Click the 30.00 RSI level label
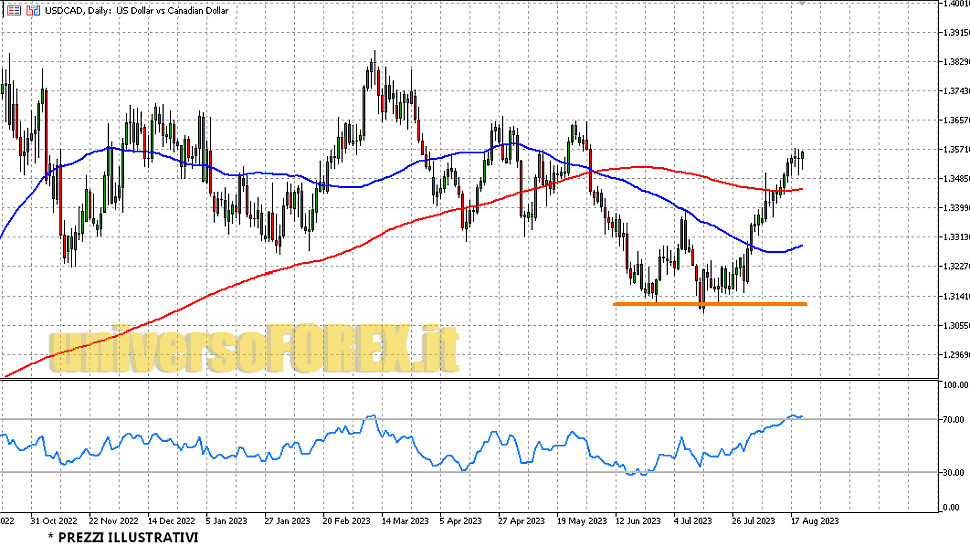The width and height of the screenshot is (970, 546). click(x=953, y=473)
